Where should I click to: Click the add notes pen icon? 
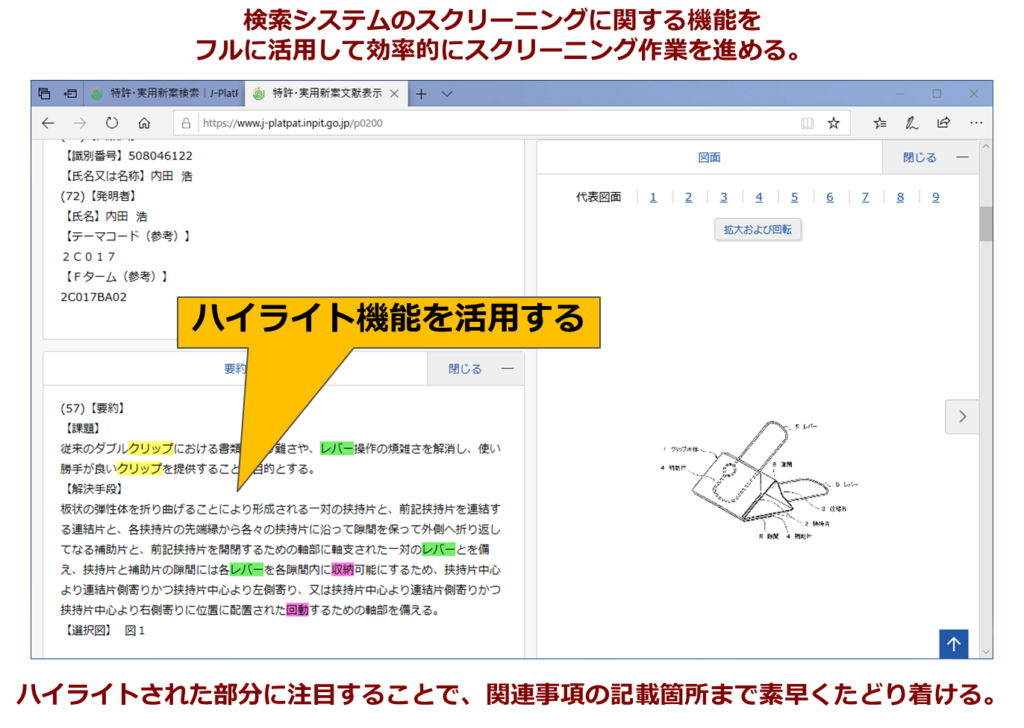pyautogui.click(x=911, y=123)
